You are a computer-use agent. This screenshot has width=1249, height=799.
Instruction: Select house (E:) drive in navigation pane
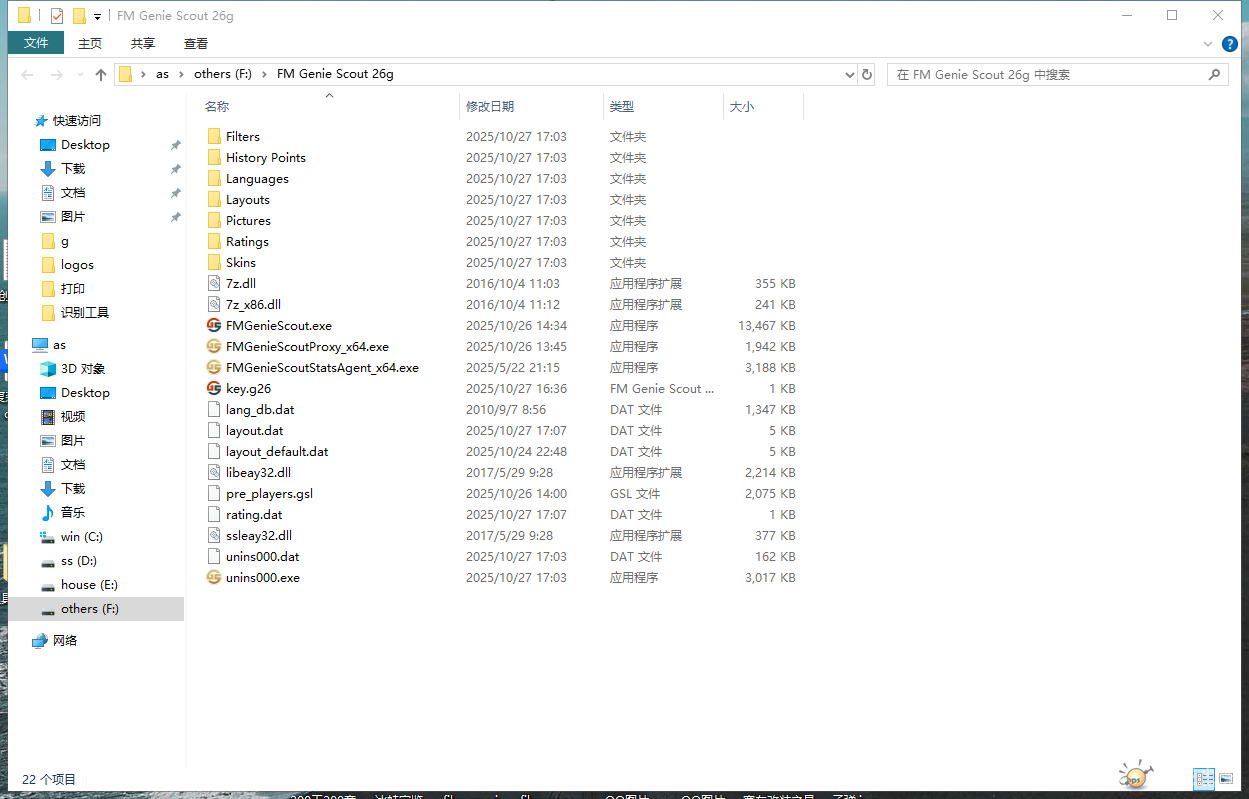point(90,585)
